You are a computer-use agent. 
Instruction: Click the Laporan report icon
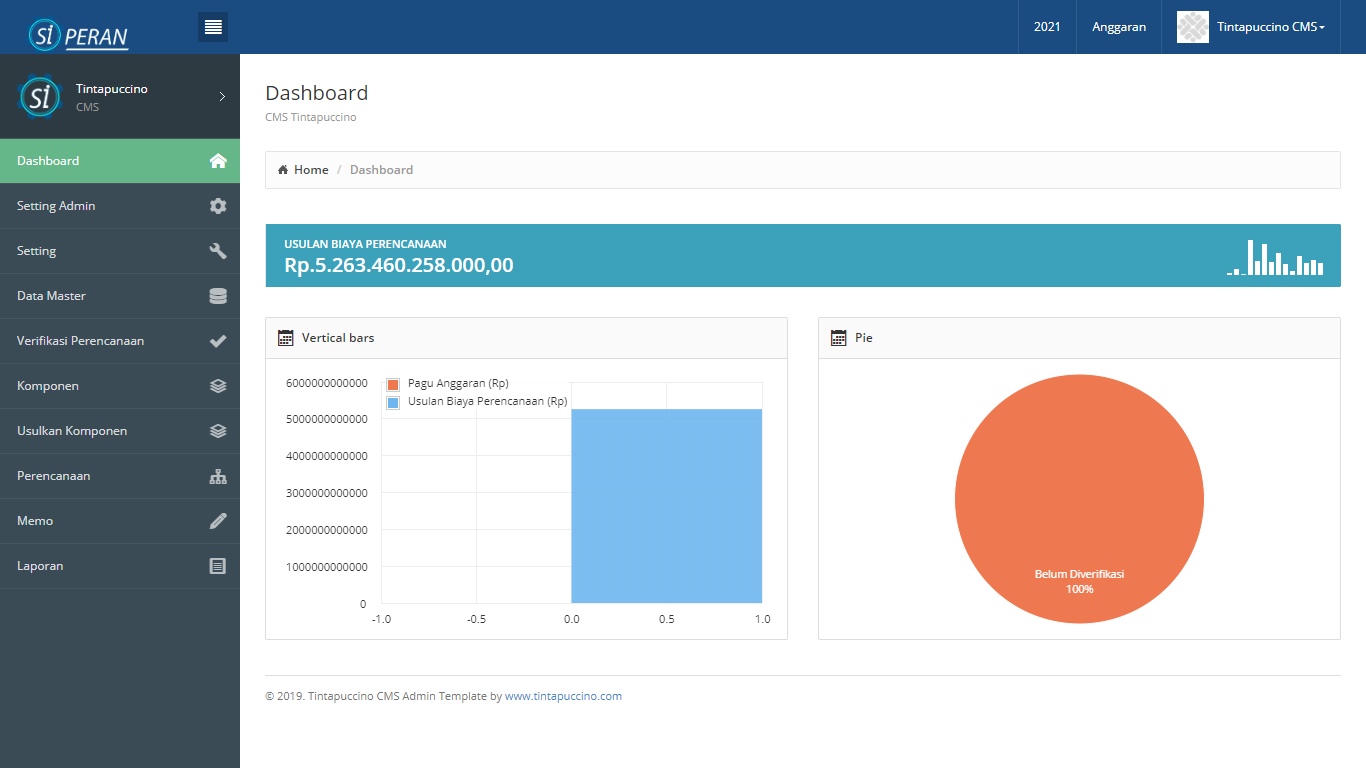tap(218, 566)
